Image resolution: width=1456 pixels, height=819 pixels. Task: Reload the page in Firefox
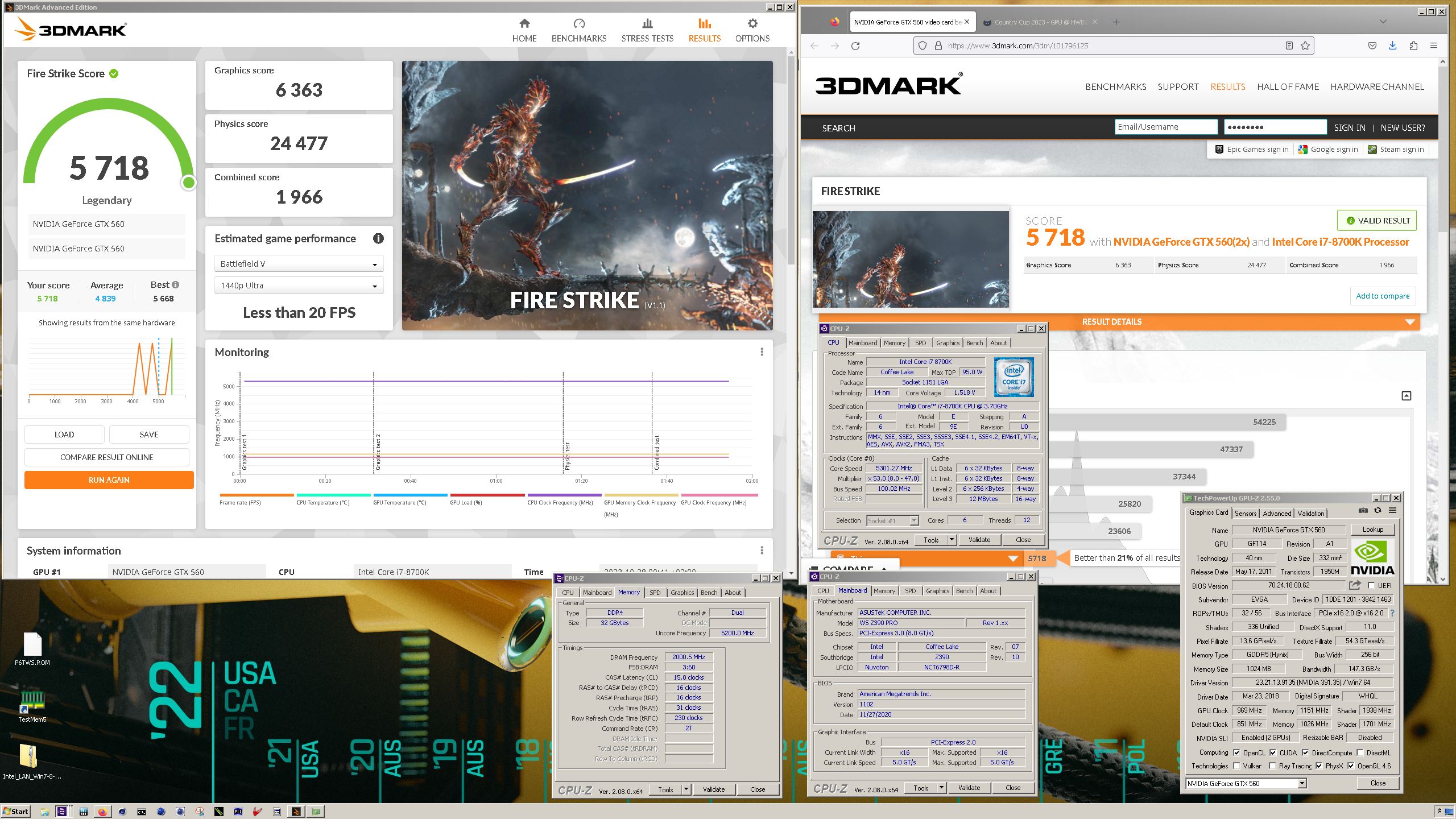(855, 45)
